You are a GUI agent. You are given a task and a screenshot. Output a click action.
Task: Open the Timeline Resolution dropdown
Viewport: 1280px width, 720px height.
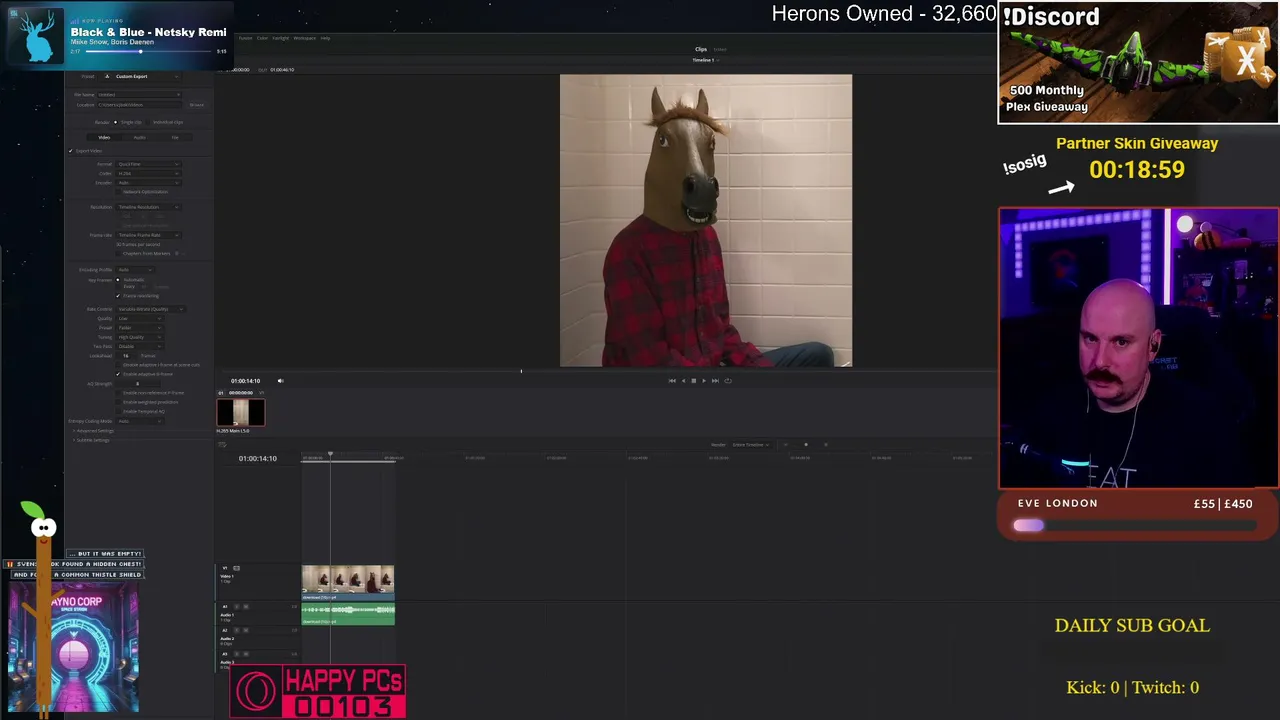pyautogui.click(x=148, y=207)
